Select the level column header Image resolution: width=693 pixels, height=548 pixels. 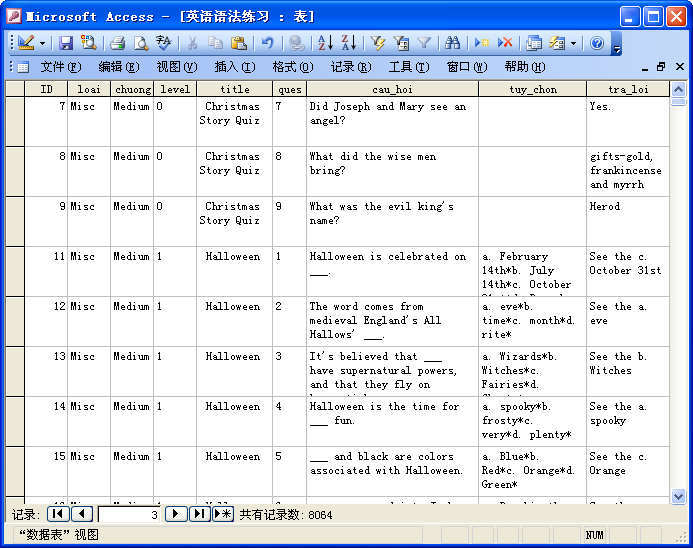tap(175, 89)
